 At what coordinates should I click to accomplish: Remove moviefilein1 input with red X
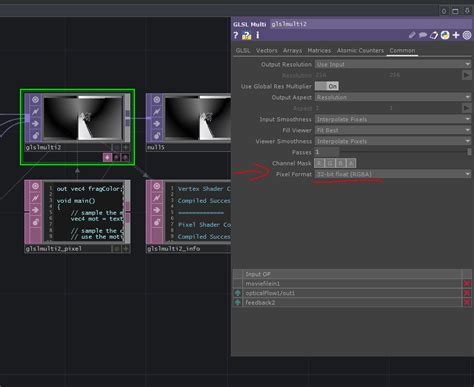tap(467, 284)
